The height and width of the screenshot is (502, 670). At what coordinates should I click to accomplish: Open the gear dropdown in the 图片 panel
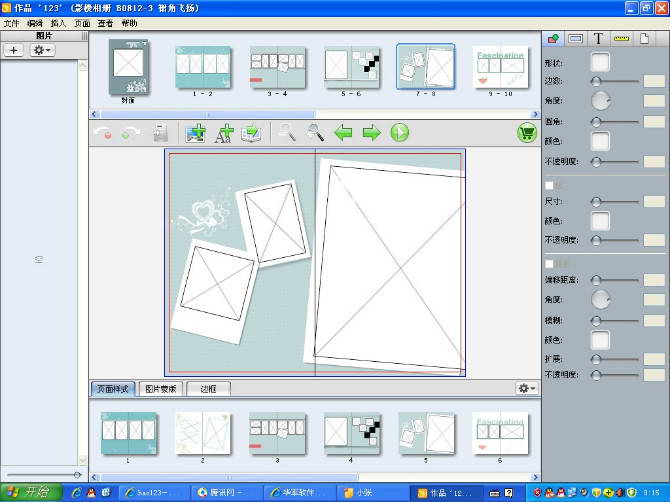[x=42, y=50]
